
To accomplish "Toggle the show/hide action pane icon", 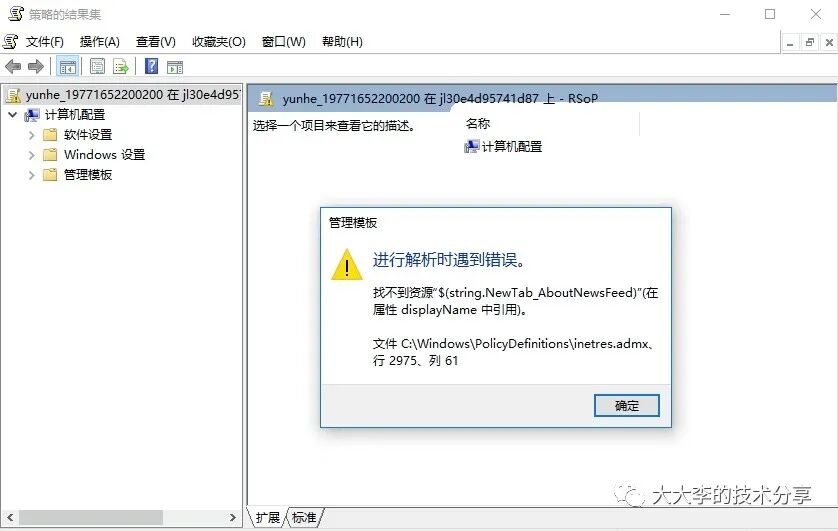I will click(x=175, y=67).
